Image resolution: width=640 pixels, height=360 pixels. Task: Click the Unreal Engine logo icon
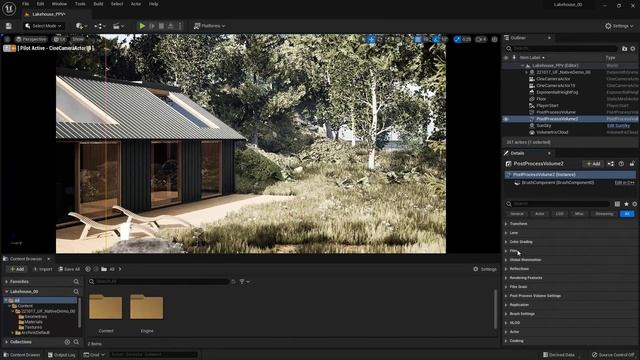(9, 8)
